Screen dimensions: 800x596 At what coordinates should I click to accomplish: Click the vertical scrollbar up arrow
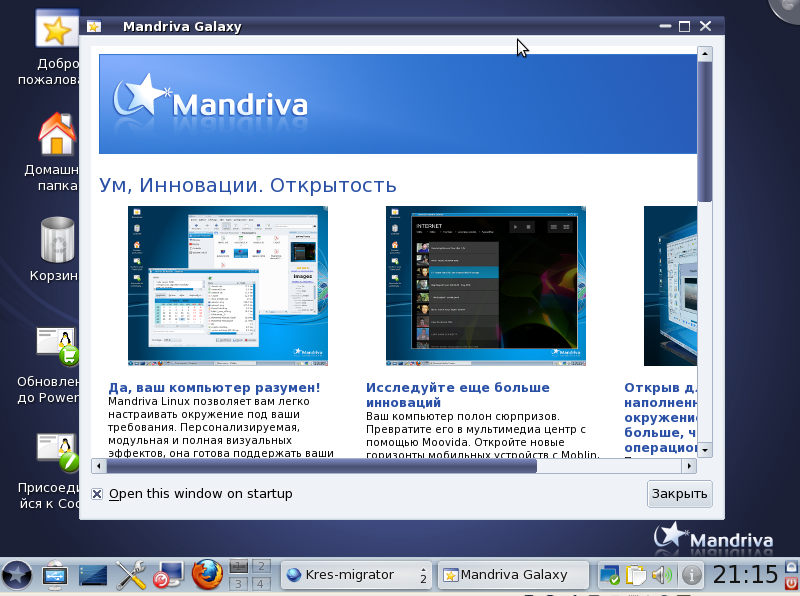pos(705,54)
